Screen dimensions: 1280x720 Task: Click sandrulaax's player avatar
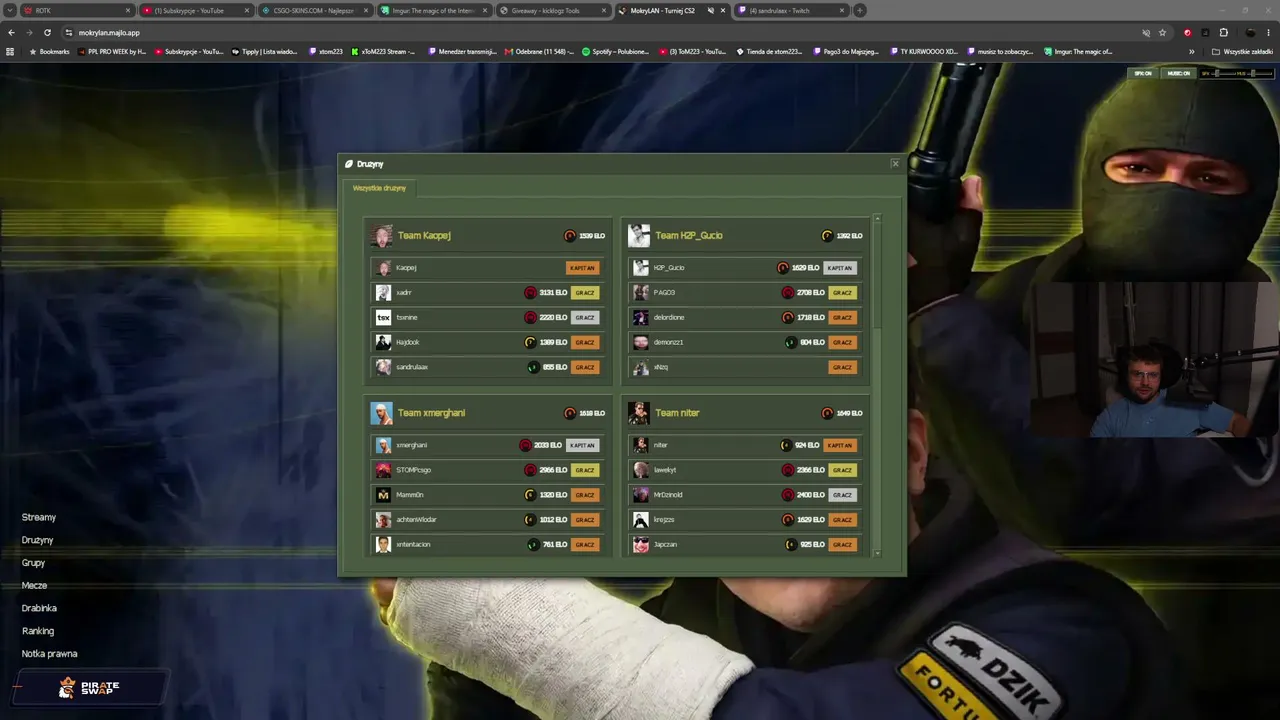coord(383,368)
